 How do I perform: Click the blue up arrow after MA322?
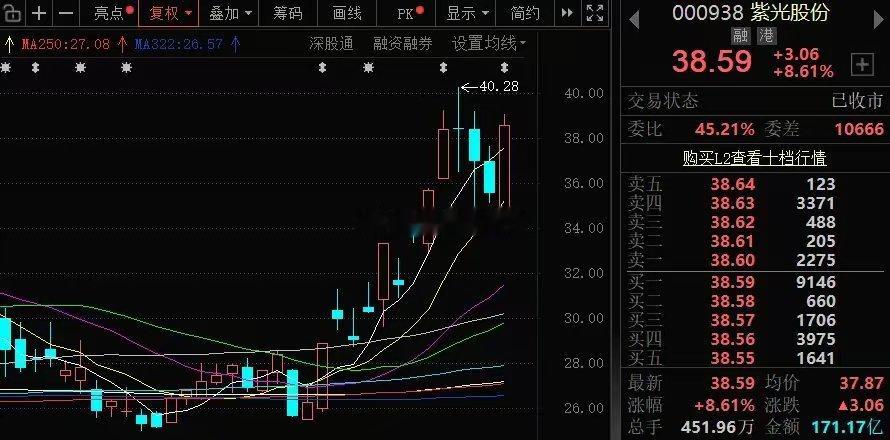pyautogui.click(x=236, y=44)
